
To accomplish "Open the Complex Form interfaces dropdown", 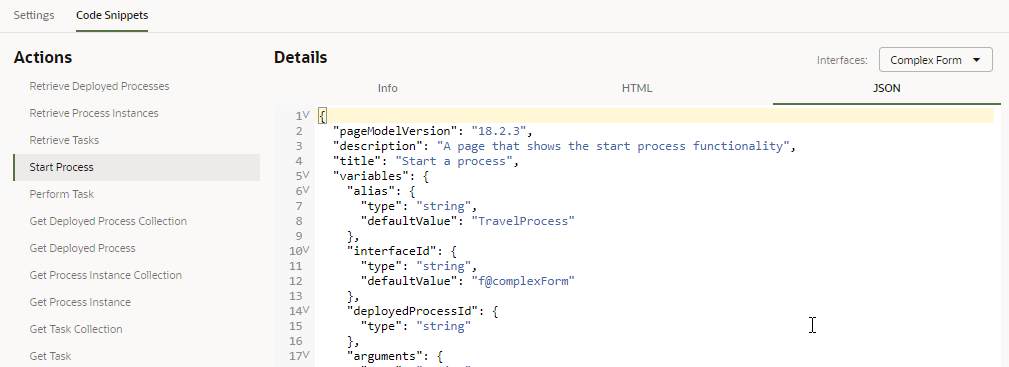I will tap(936, 60).
